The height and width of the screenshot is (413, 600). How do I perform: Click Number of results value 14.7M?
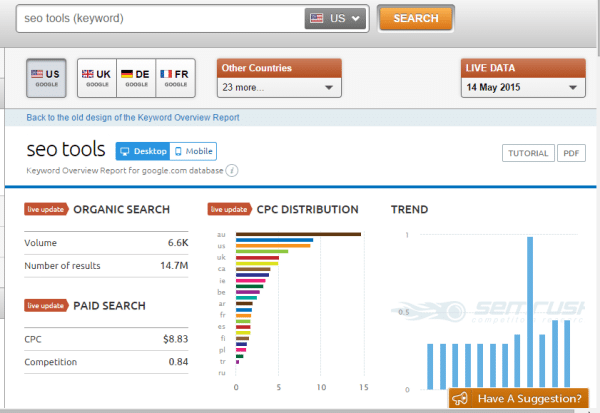coord(174,265)
